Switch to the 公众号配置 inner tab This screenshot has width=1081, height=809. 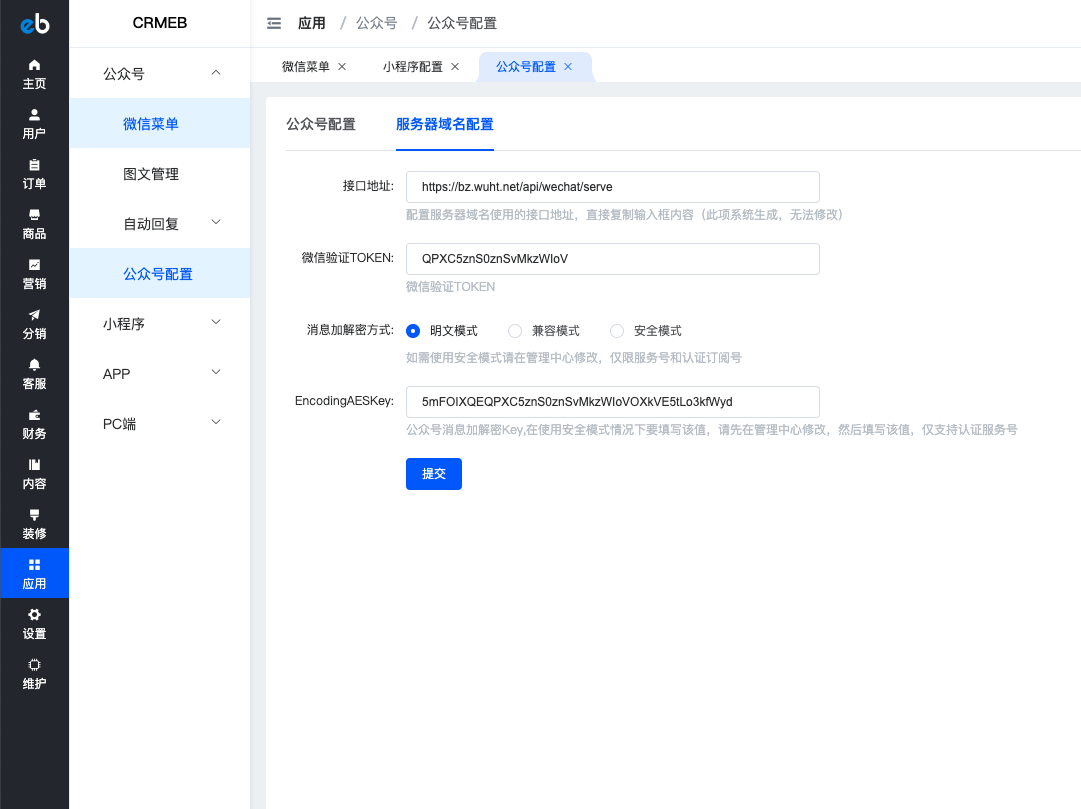click(321, 125)
